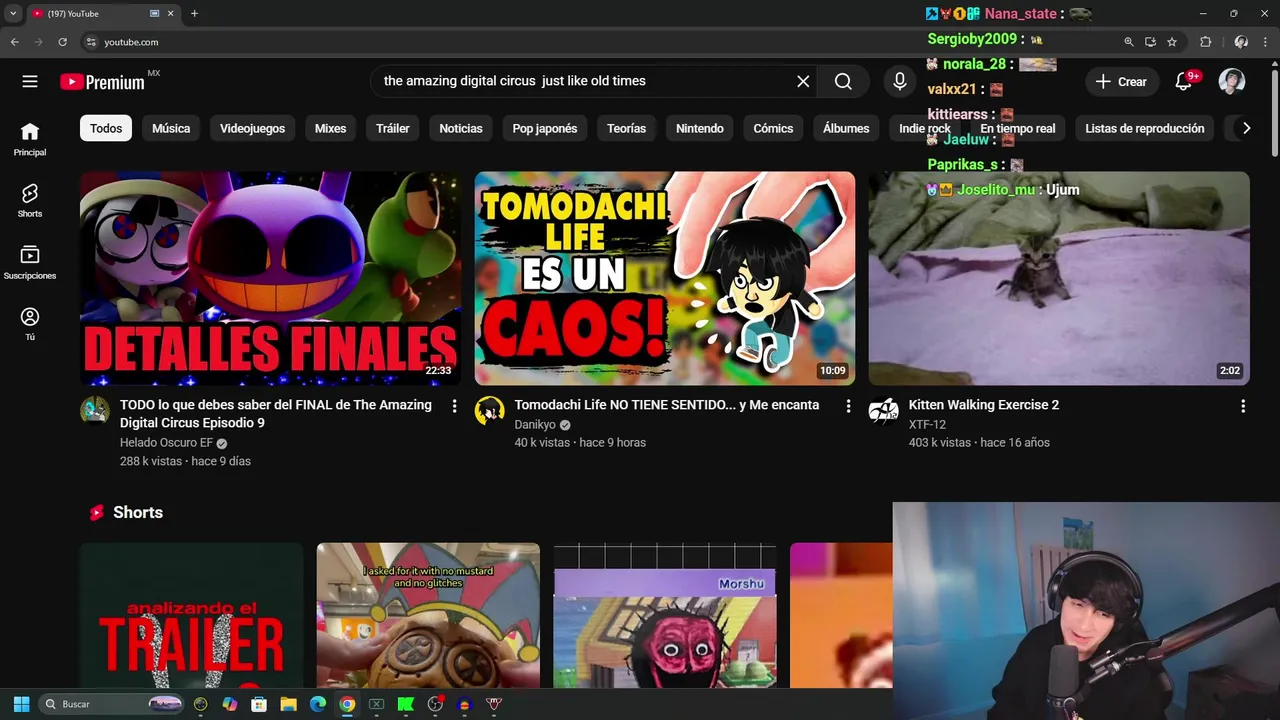
Task: Close the YouTube browser tab
Action: pyautogui.click(x=170, y=13)
